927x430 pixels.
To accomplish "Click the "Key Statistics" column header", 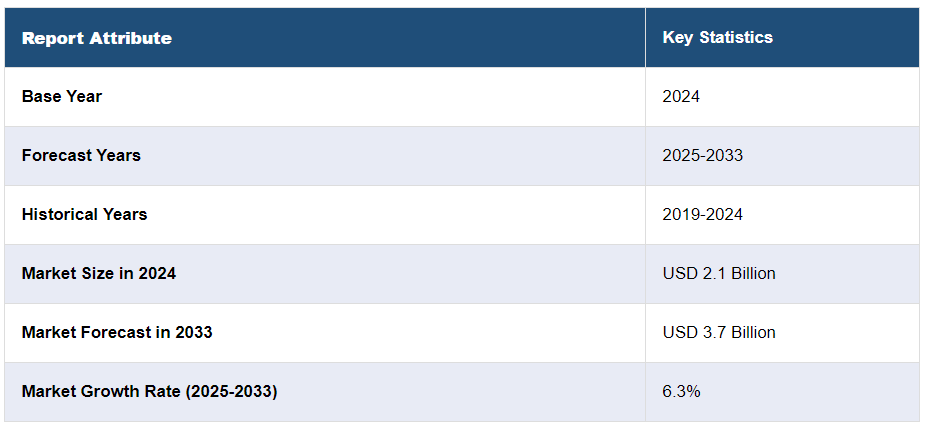I will pyautogui.click(x=717, y=38).
